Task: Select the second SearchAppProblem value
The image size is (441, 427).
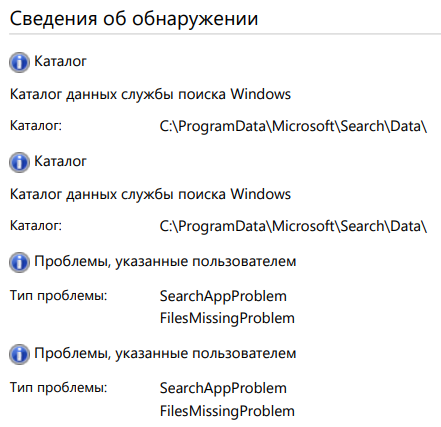Action: (223, 388)
